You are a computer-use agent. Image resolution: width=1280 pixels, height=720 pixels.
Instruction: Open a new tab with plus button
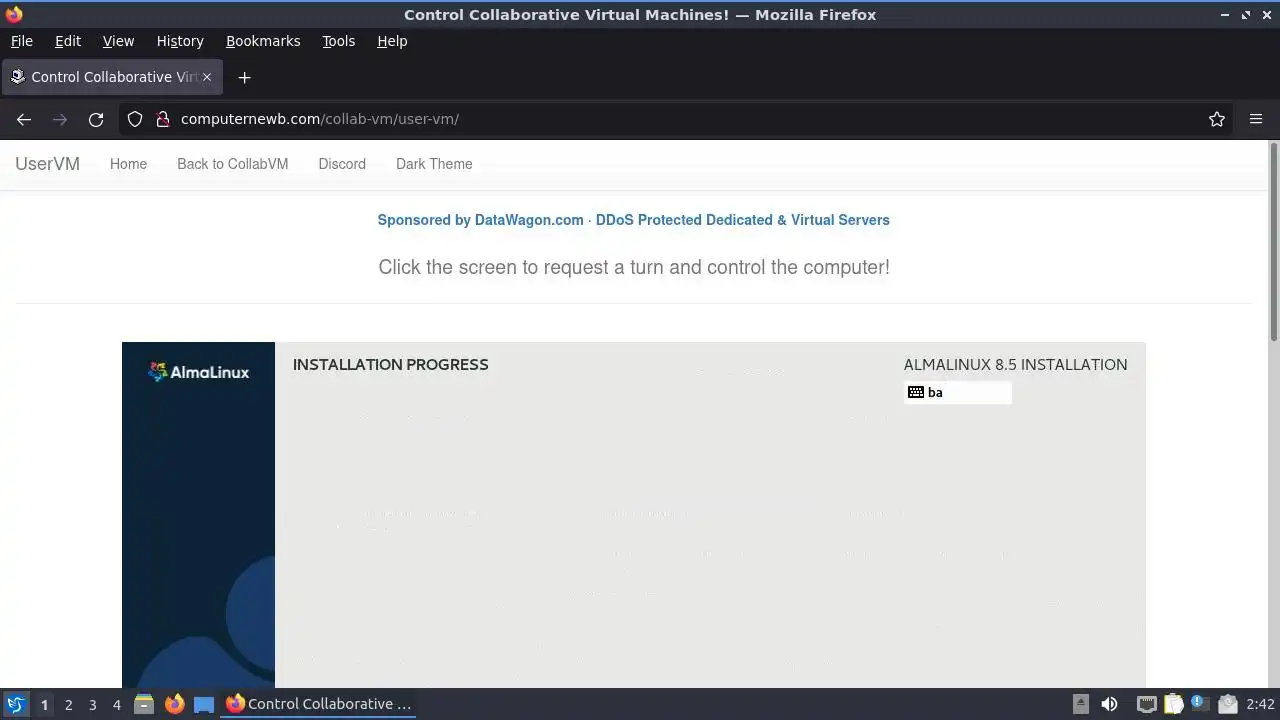click(x=244, y=77)
